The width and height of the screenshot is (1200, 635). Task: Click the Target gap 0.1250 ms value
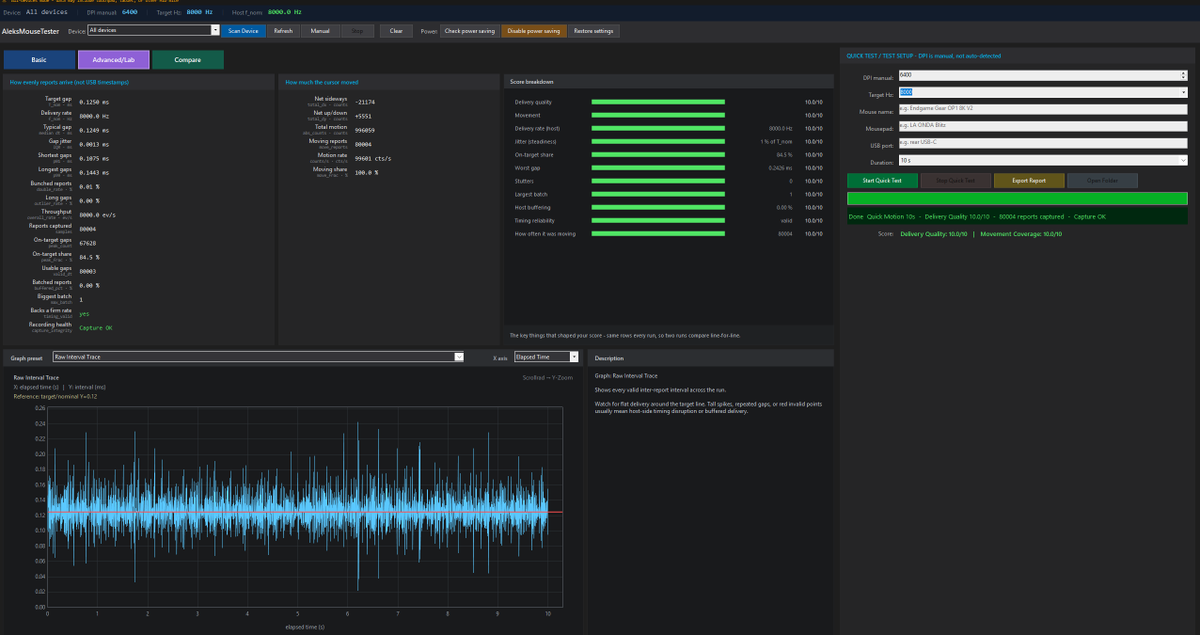tap(93, 101)
